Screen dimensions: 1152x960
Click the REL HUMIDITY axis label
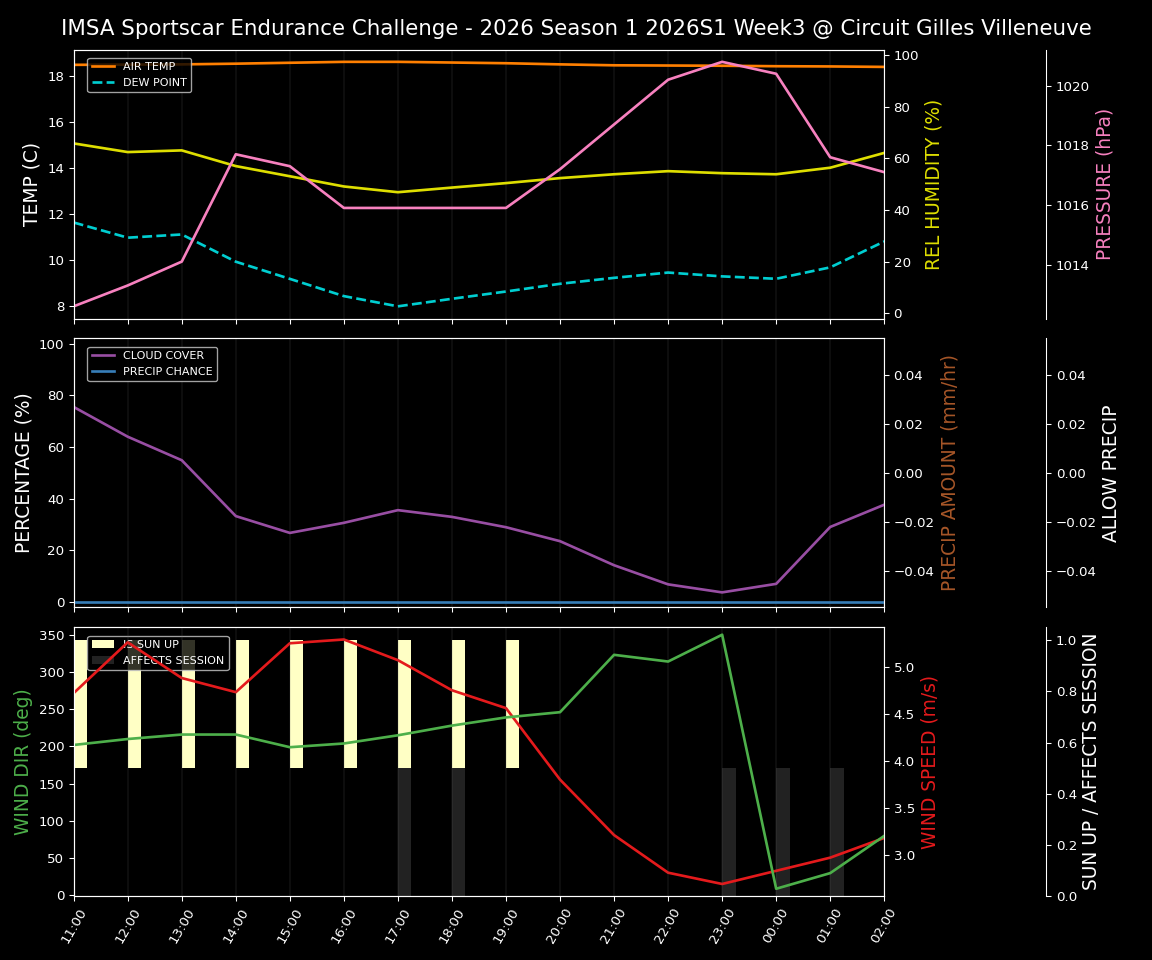(932, 181)
